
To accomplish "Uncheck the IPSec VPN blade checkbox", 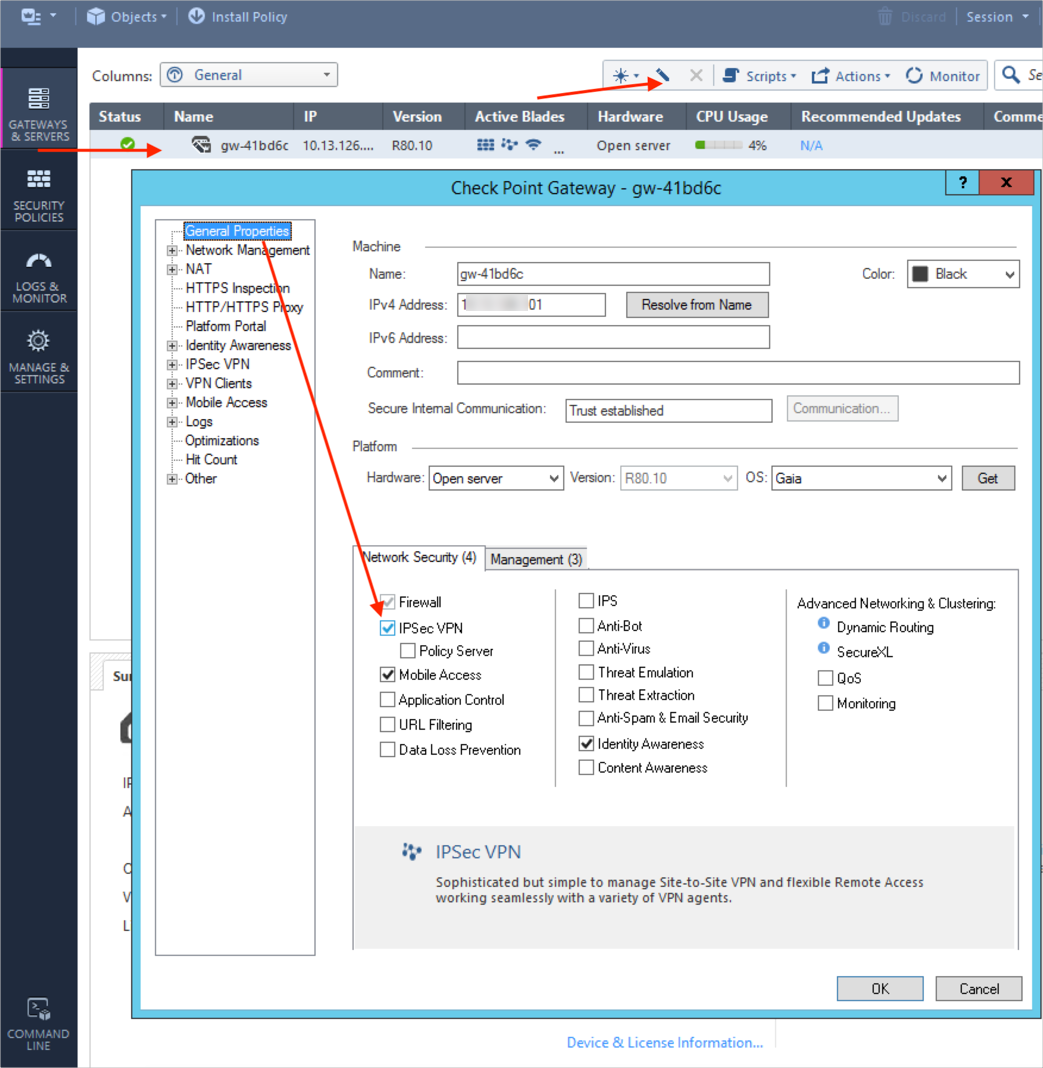I will click(x=387, y=628).
